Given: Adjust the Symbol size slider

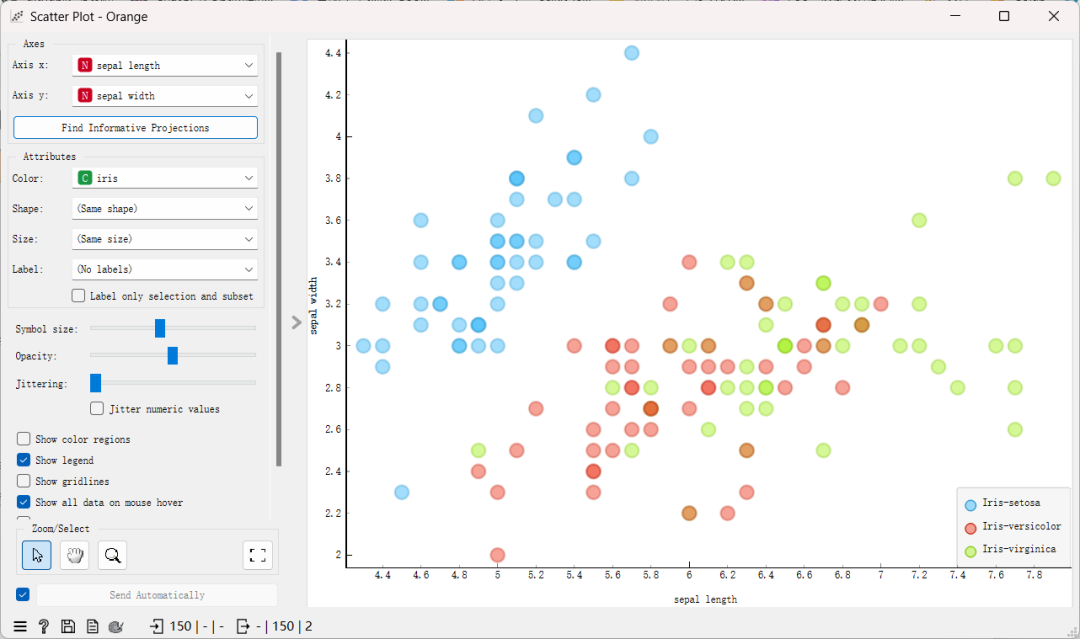Looking at the screenshot, I should click(x=160, y=328).
